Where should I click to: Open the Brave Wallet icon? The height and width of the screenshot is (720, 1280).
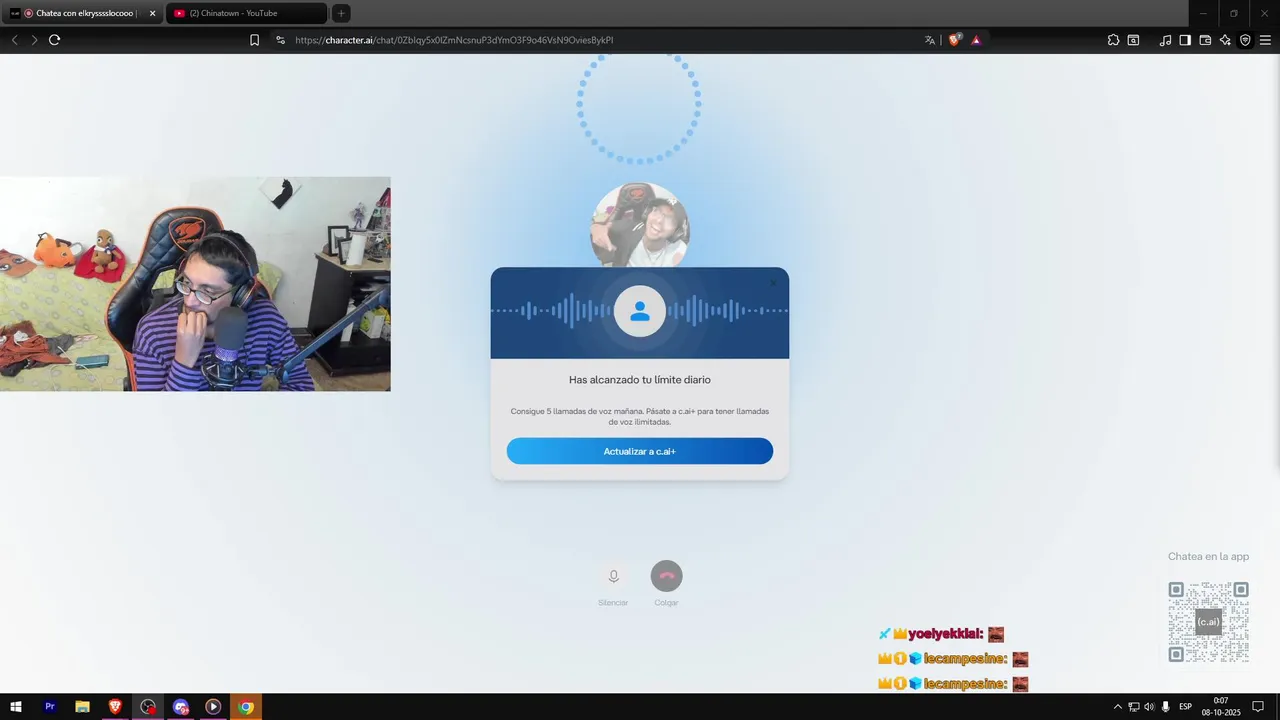(x=1205, y=40)
